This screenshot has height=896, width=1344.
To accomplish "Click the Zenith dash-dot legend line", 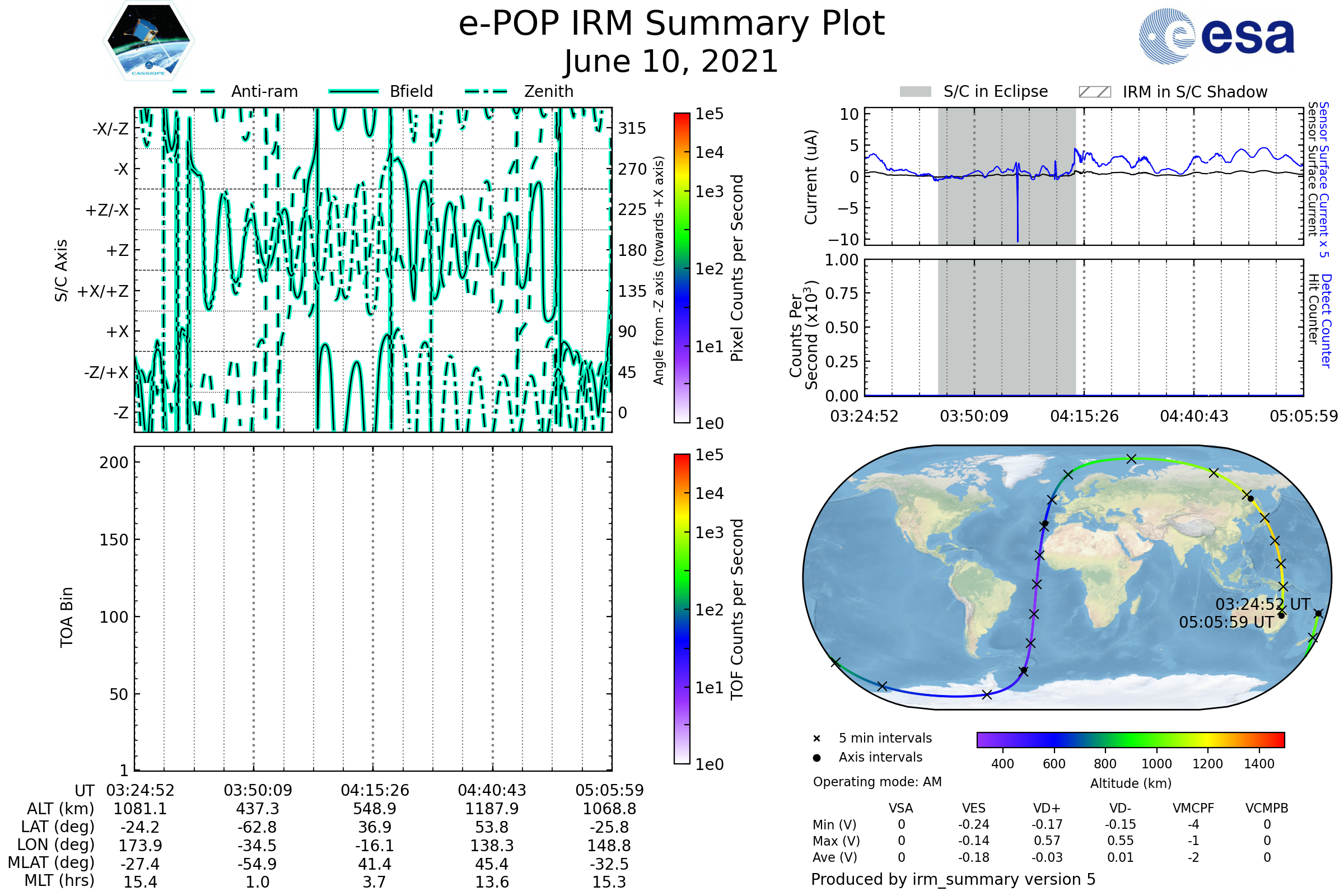I will click(486, 91).
